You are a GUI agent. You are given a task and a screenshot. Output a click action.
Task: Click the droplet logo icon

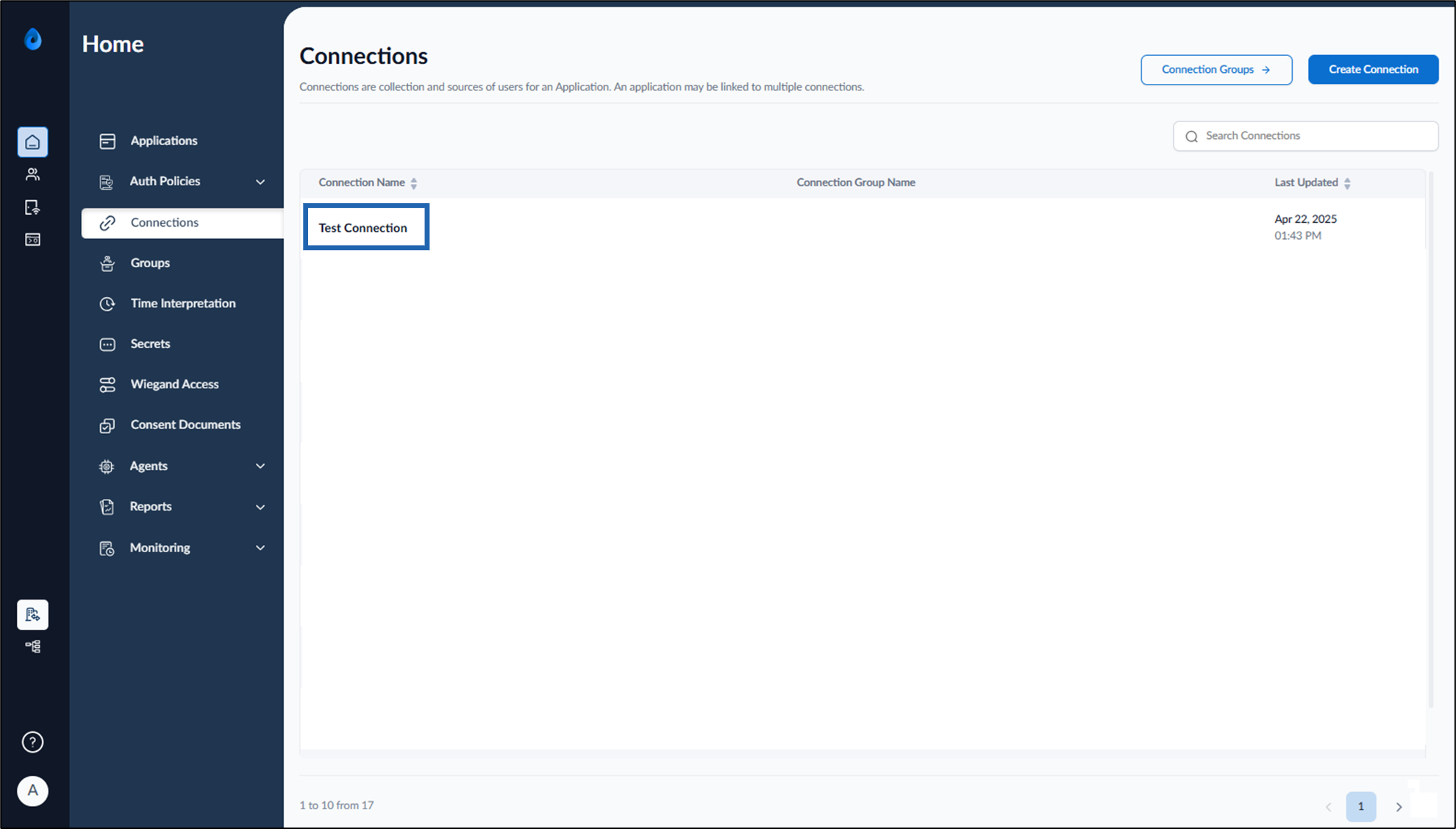(x=33, y=39)
